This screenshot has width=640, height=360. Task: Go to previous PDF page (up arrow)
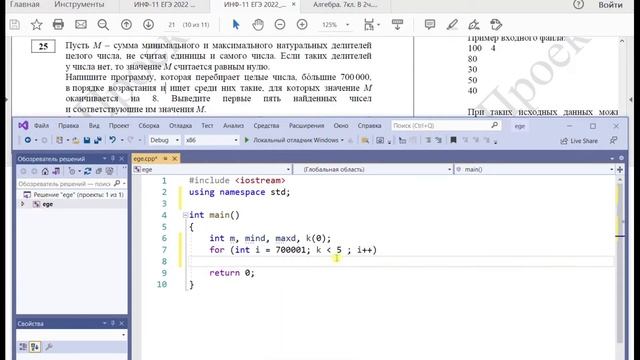126,25
